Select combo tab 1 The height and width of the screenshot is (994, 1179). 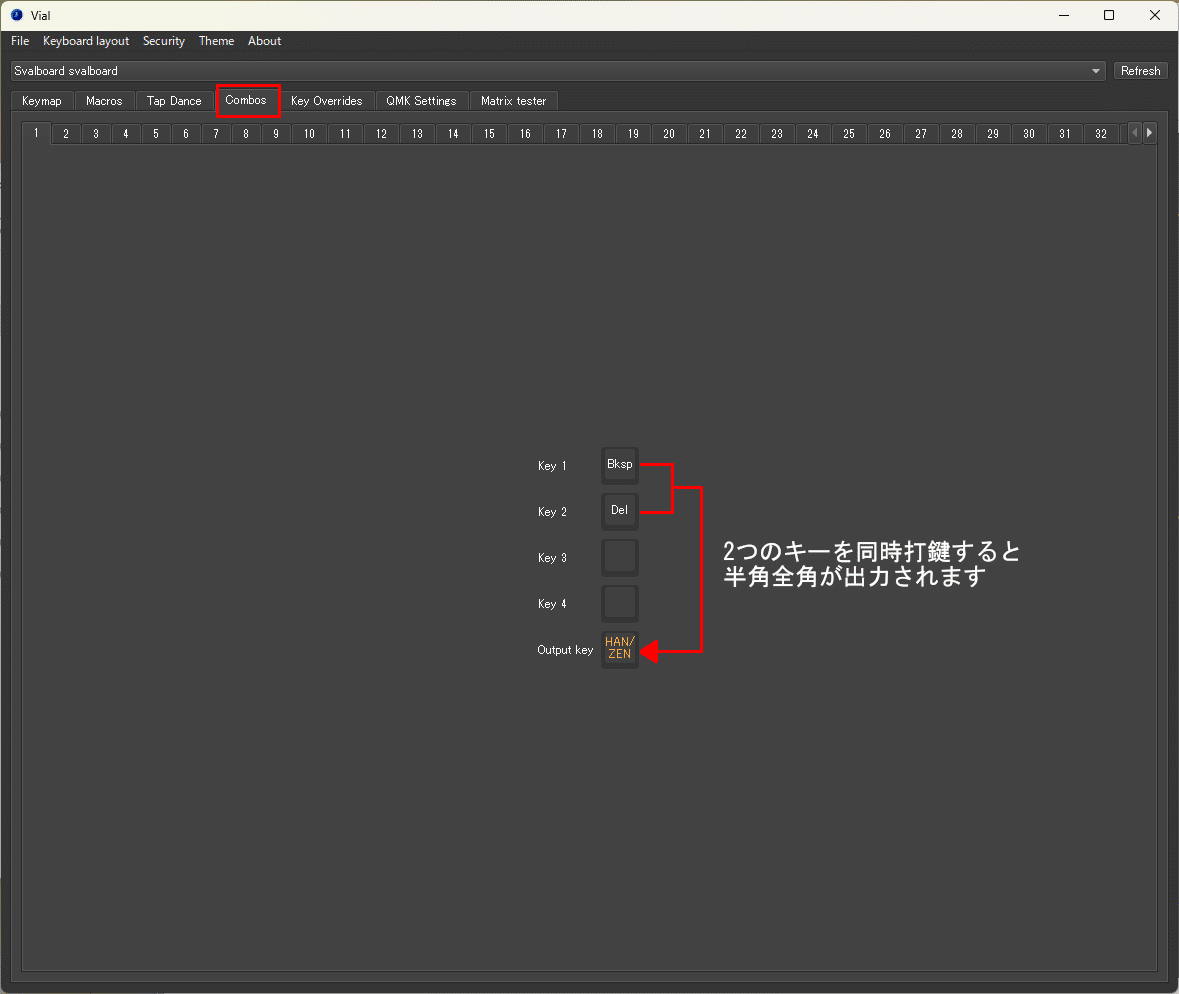(x=36, y=133)
